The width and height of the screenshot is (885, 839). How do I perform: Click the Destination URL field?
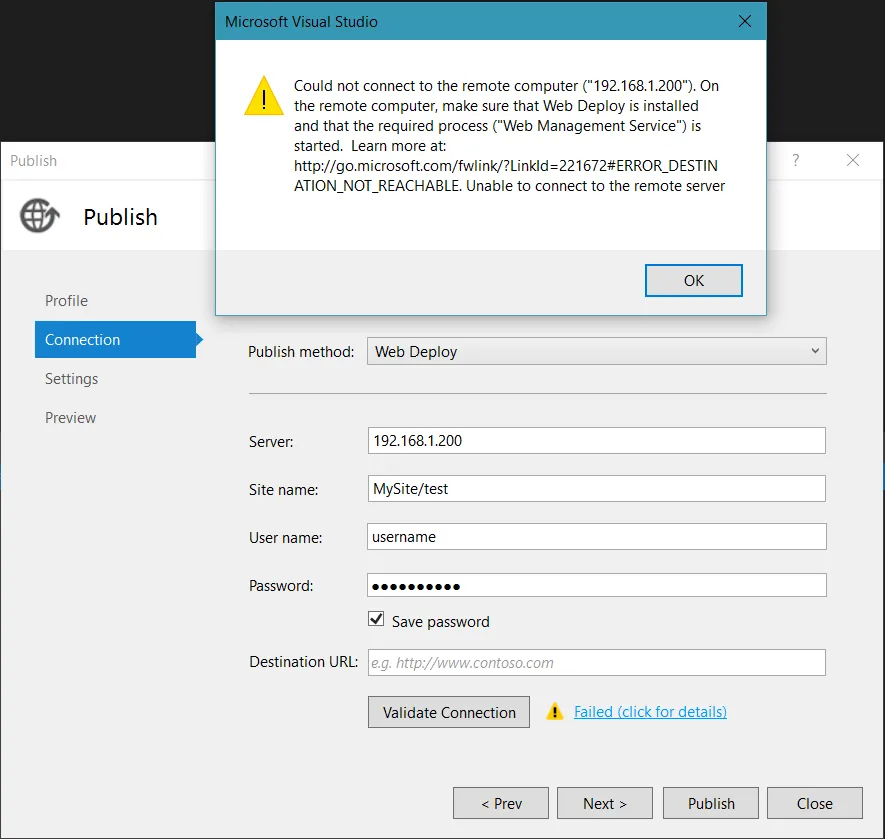[x=597, y=662]
